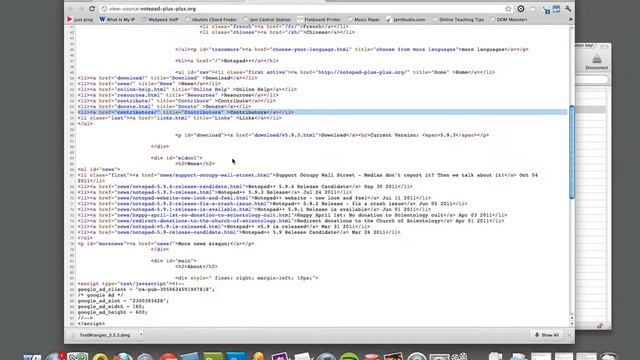This screenshot has width=640, height=360.
Task: Click the blue badge extension icon in toolbar
Action: point(546,9)
